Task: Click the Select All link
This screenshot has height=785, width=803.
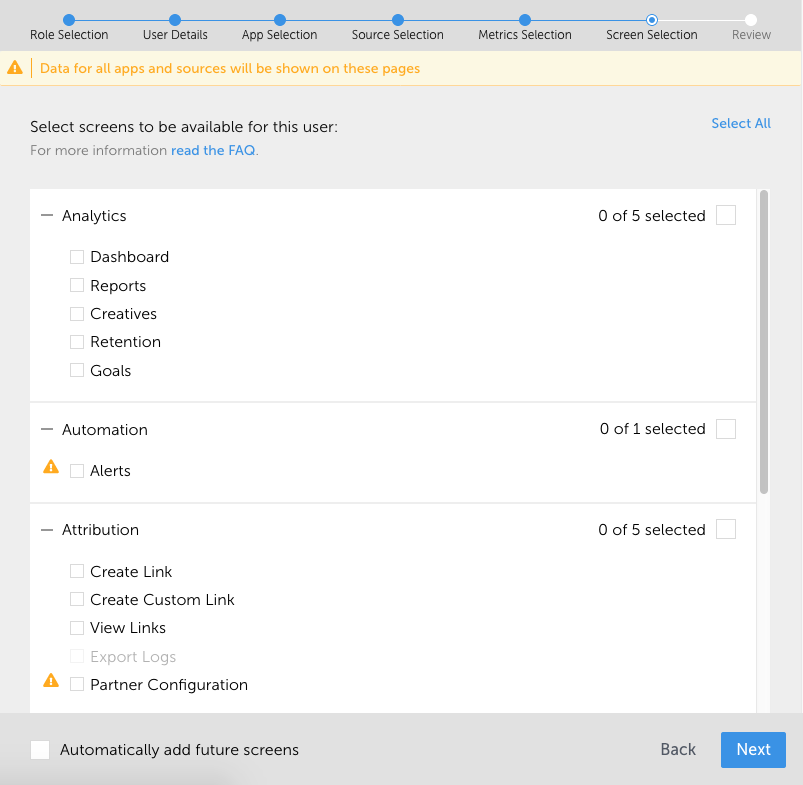Action: [x=741, y=123]
